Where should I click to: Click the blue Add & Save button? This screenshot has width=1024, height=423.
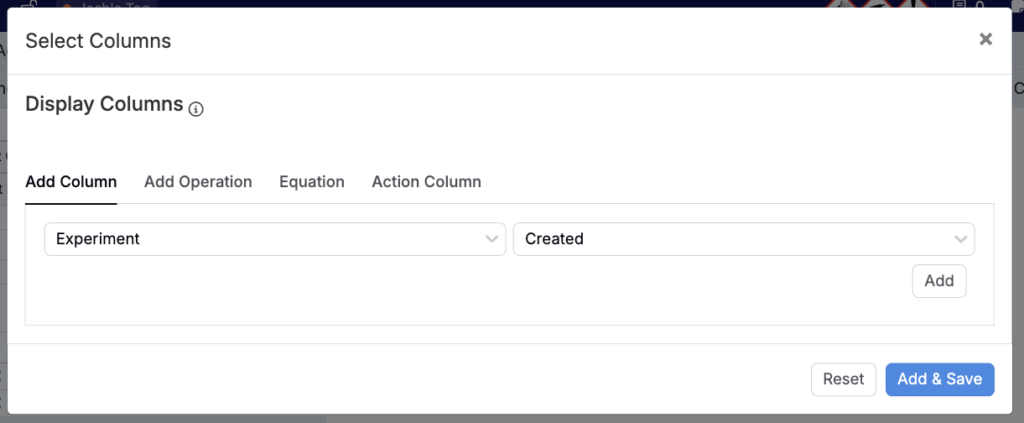pyautogui.click(x=939, y=379)
